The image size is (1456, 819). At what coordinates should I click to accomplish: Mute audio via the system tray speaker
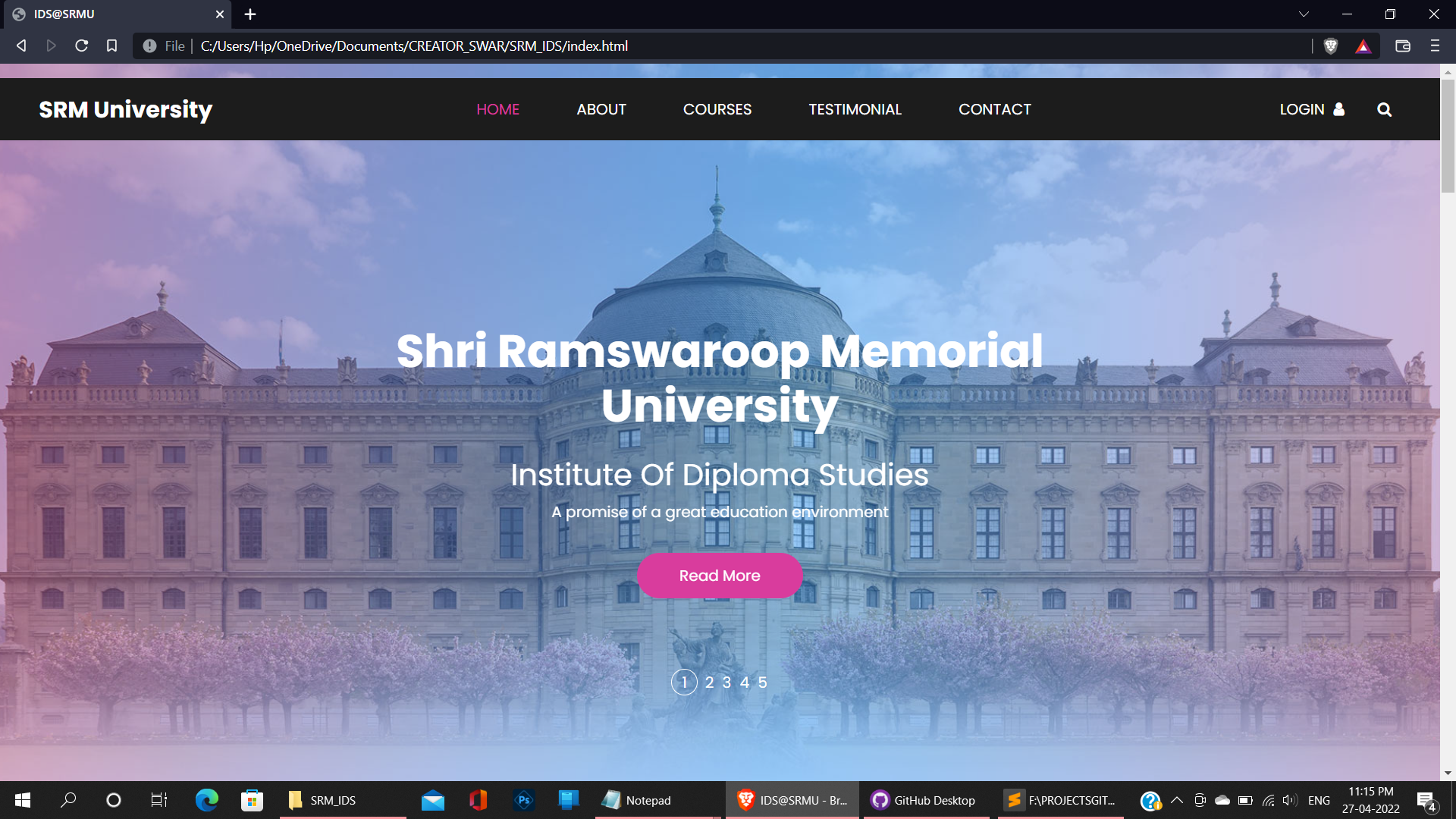[1289, 800]
